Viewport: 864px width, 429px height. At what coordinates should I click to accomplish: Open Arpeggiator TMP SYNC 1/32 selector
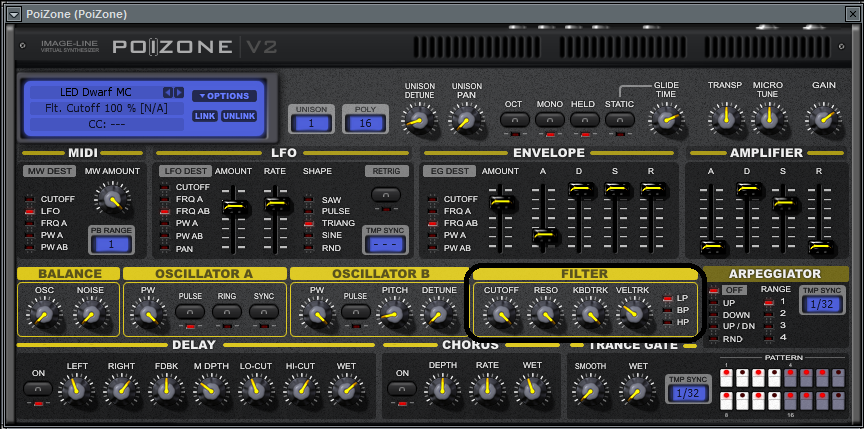click(x=821, y=304)
